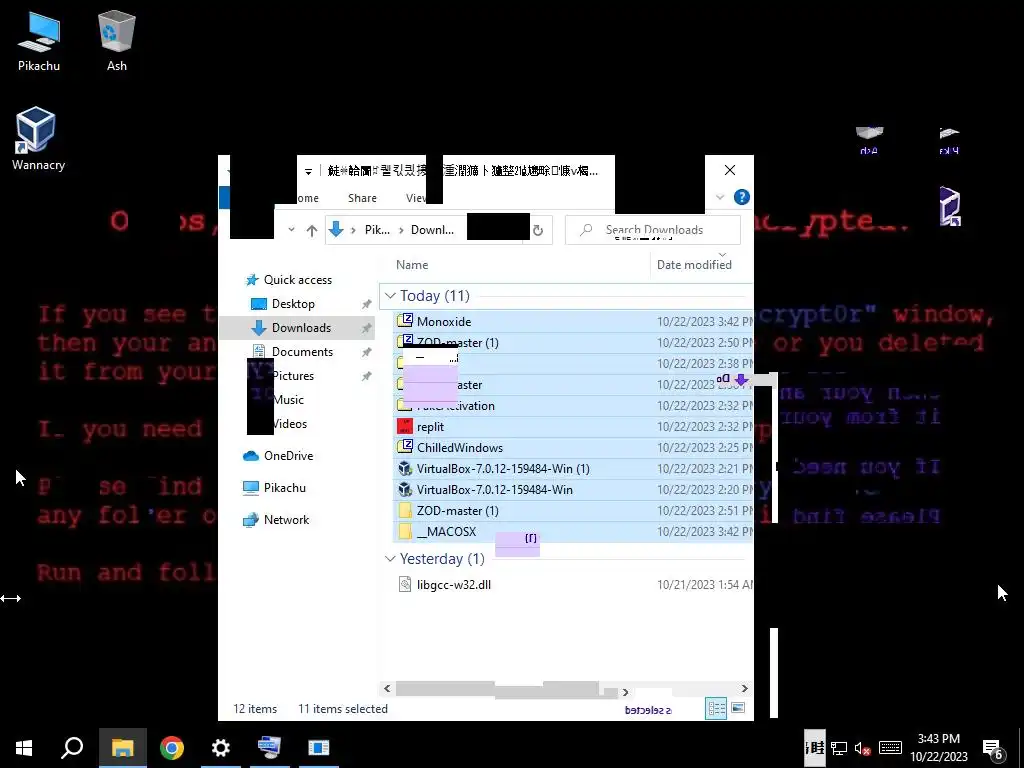Open the touch keyboard tray icon
This screenshot has height=768, width=1024.
pyautogui.click(x=890, y=748)
